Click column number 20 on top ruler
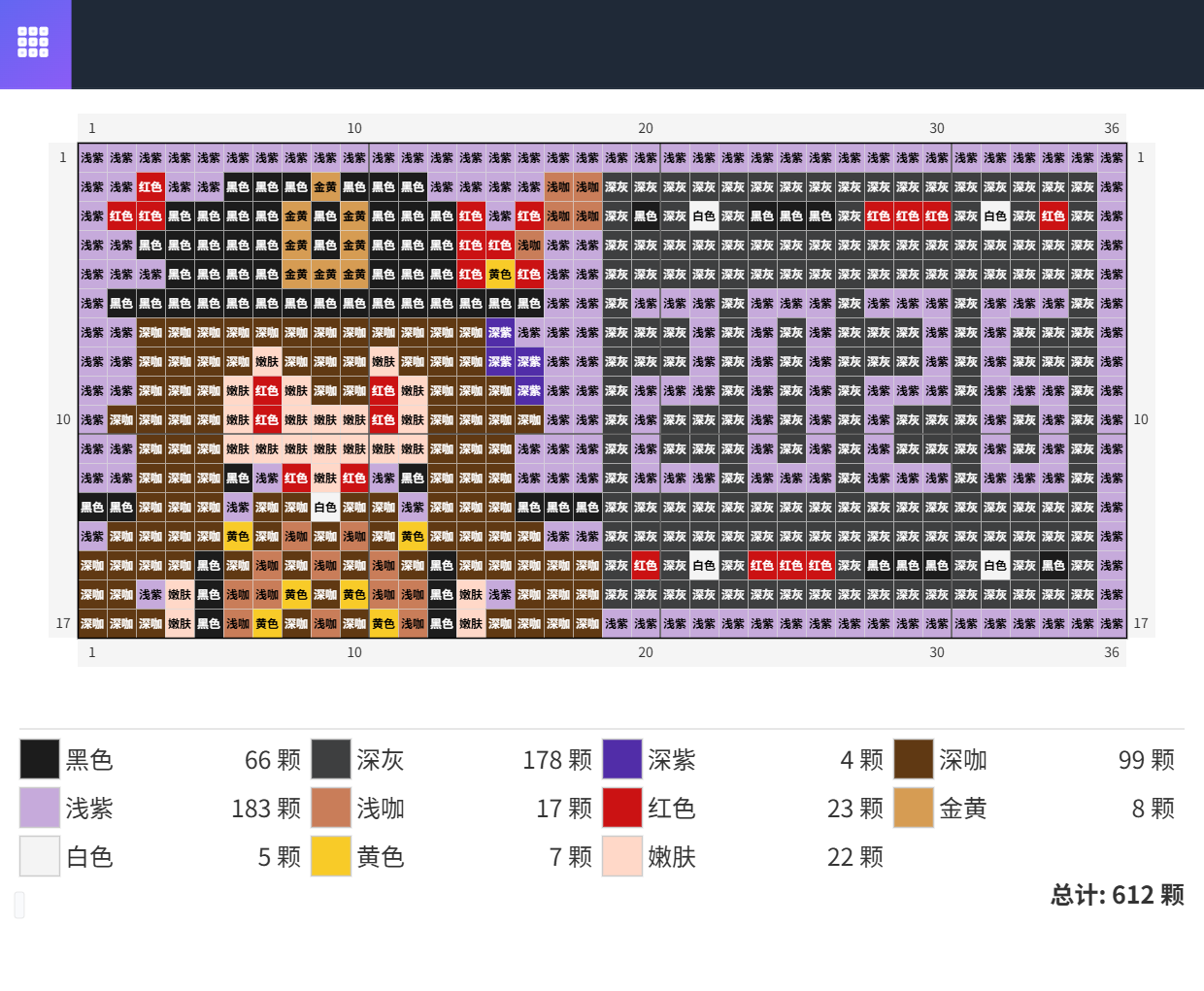1204x991 pixels. (x=646, y=128)
